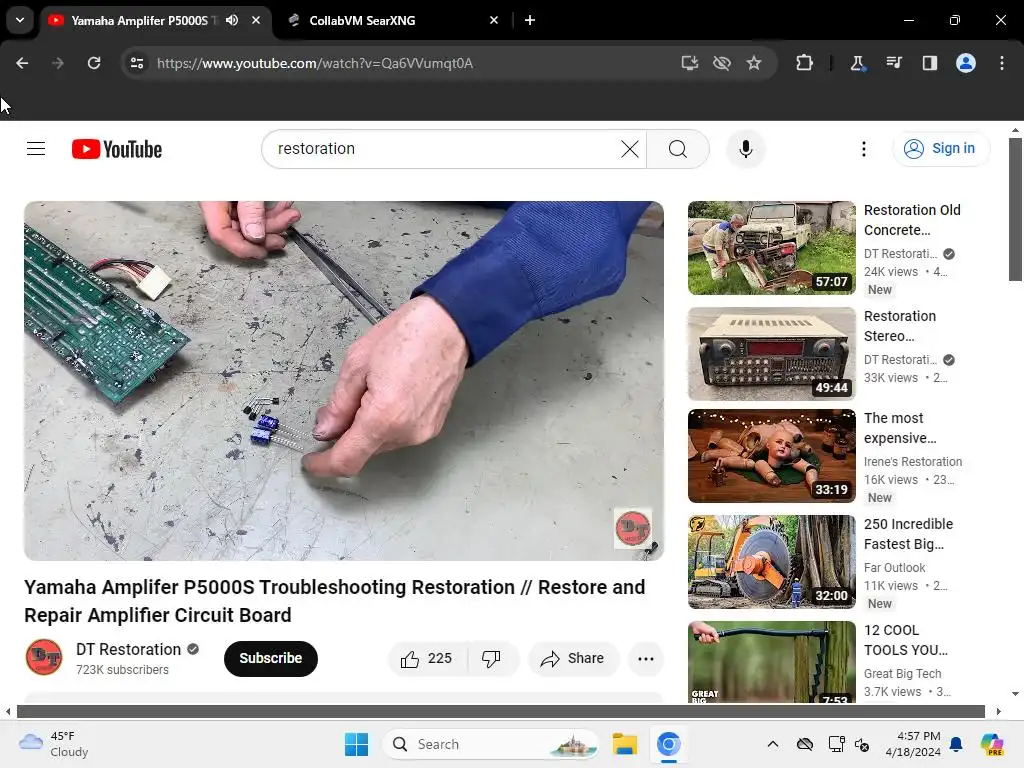This screenshot has width=1024, height=768.
Task: Open the taskbar clock and calendar
Action: click(x=913, y=744)
